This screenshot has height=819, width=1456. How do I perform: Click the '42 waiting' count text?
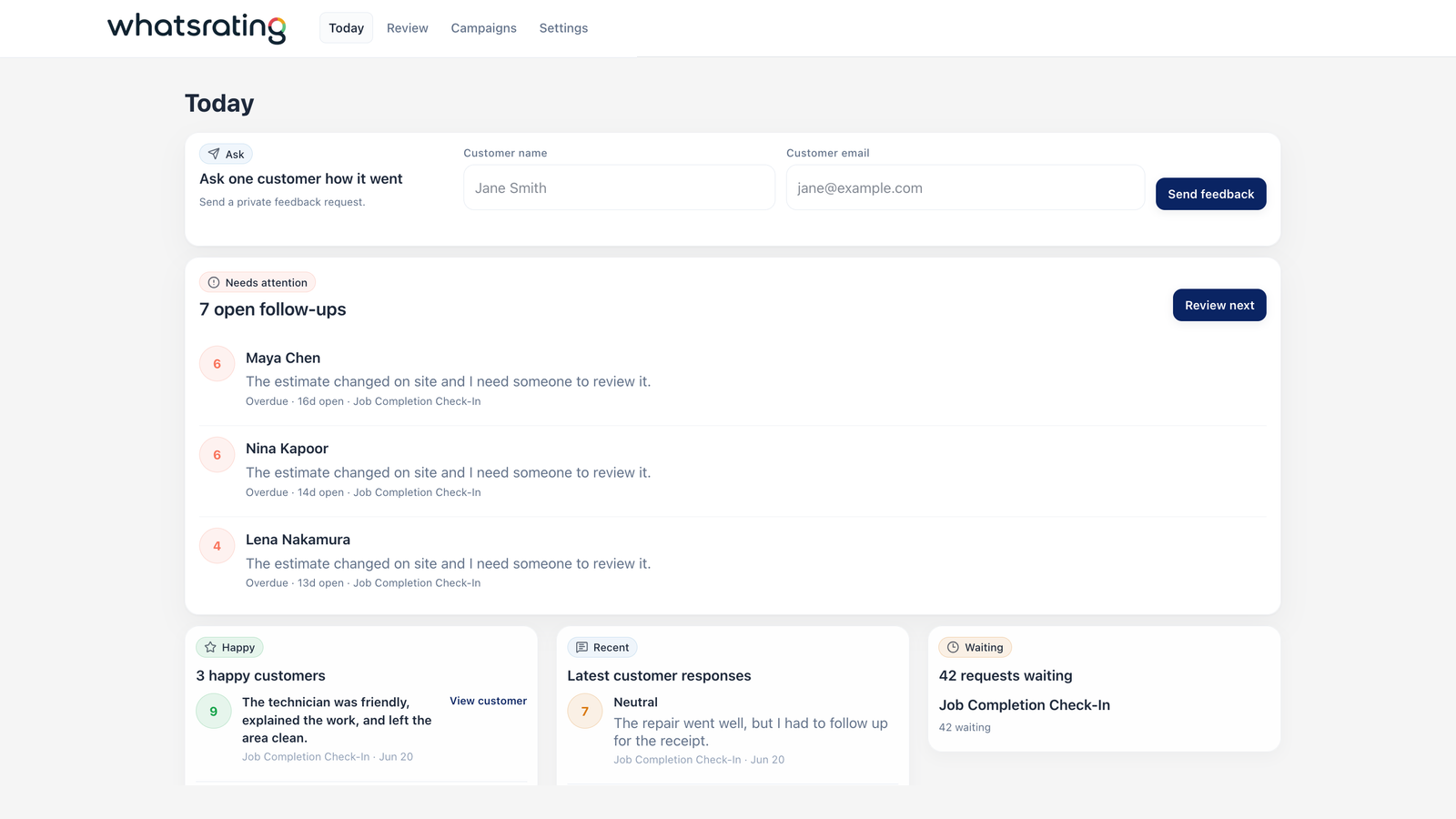(965, 727)
